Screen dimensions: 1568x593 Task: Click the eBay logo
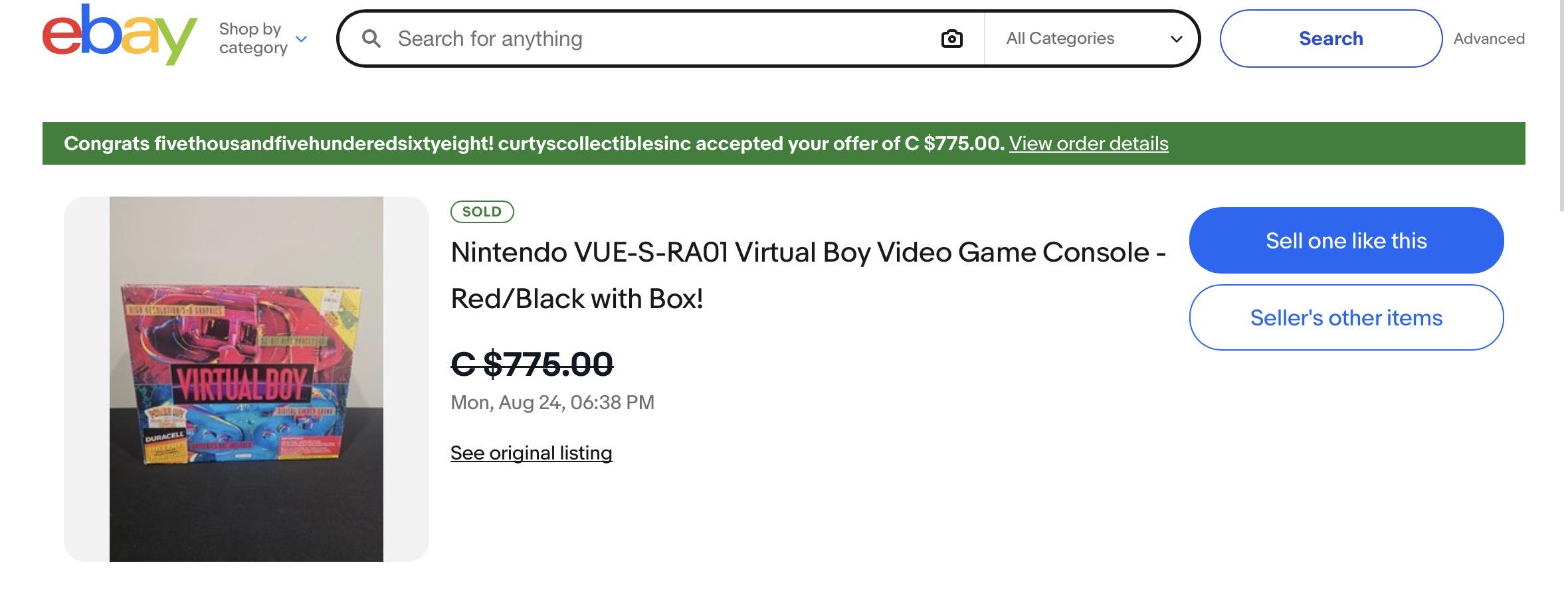pos(120,35)
